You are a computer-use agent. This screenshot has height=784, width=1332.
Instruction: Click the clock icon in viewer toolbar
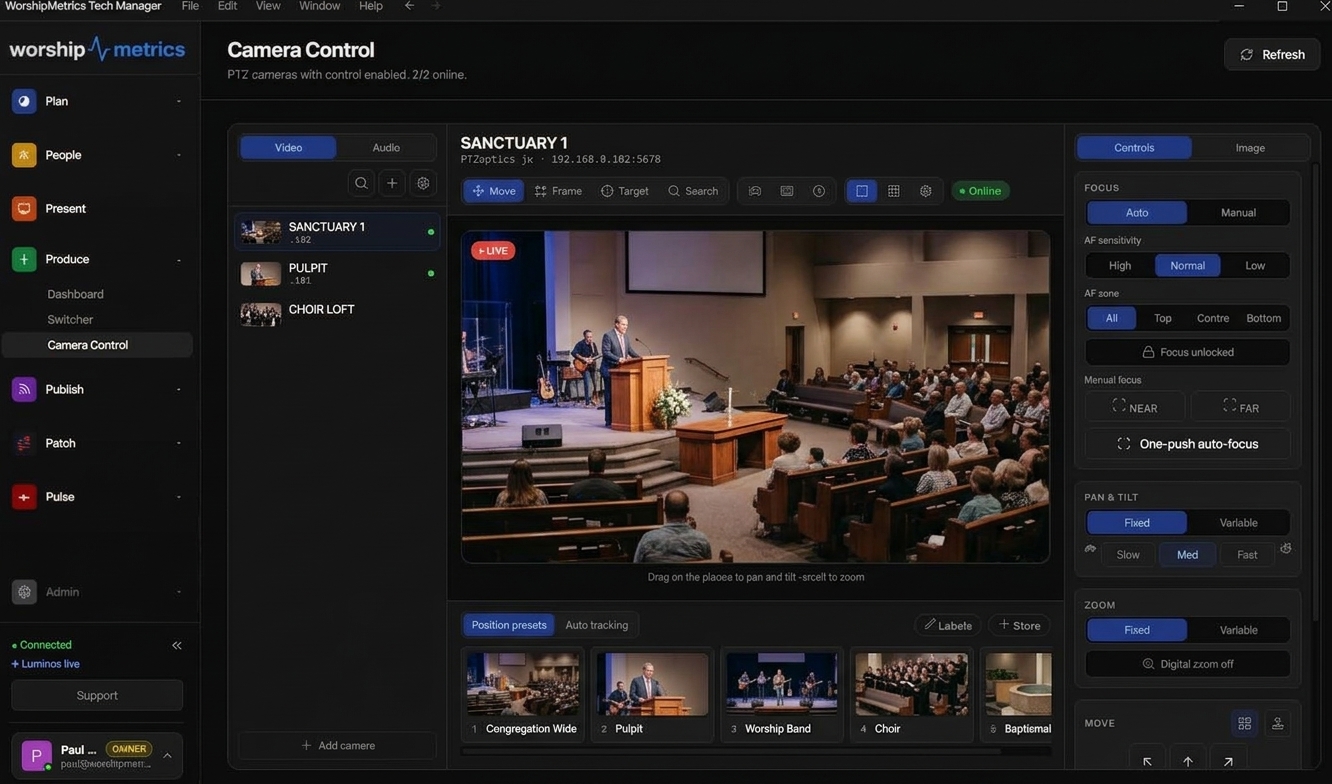pyautogui.click(x=819, y=191)
